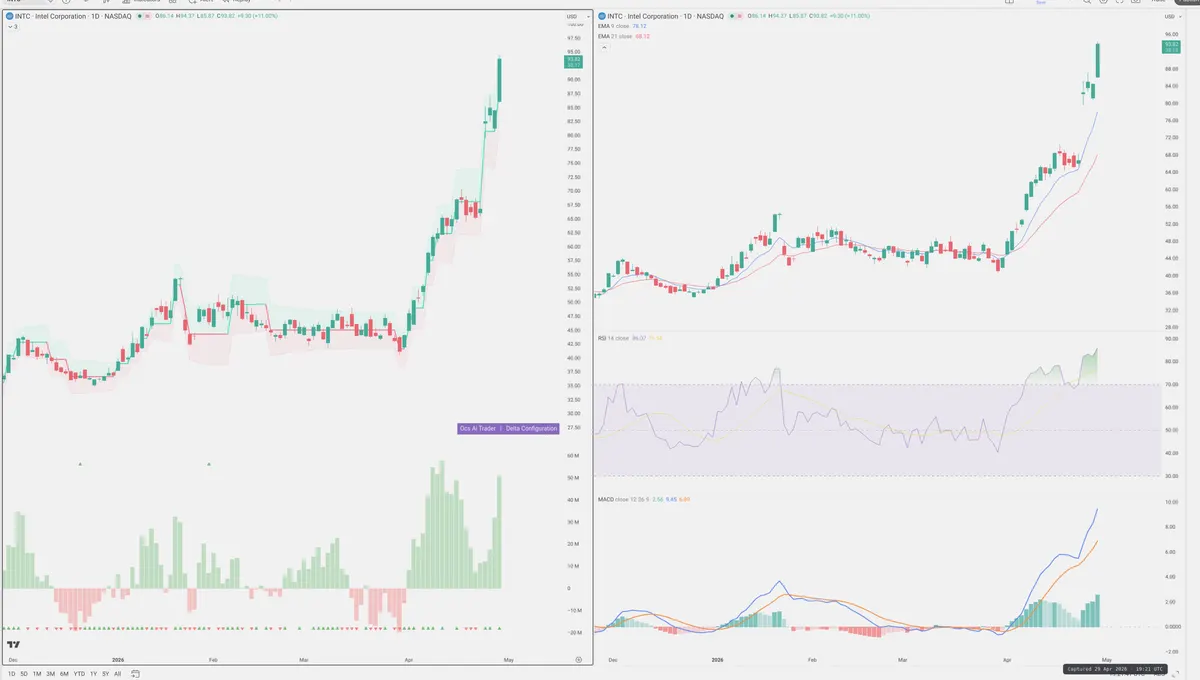
Task: Open the USD currency dropdown on right chart
Action: (x=1172, y=17)
